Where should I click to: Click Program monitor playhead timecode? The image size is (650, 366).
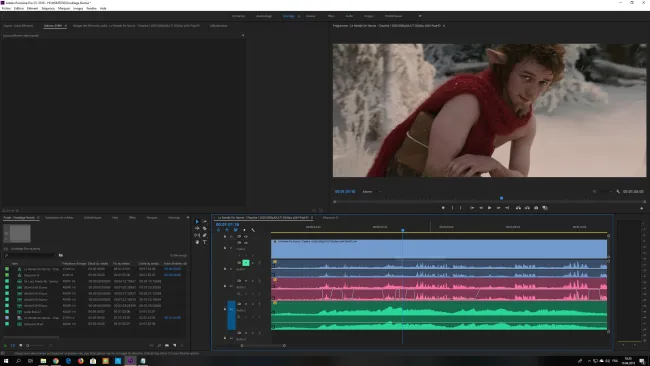tap(345, 191)
